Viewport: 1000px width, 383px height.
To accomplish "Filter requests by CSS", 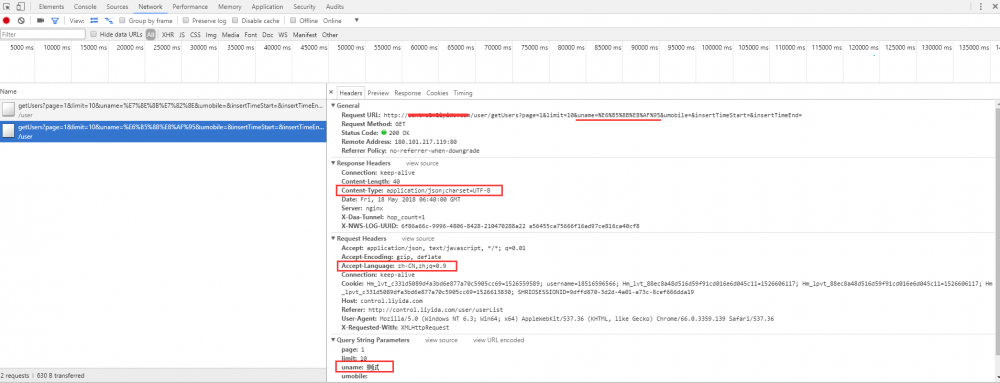I will 195,34.
